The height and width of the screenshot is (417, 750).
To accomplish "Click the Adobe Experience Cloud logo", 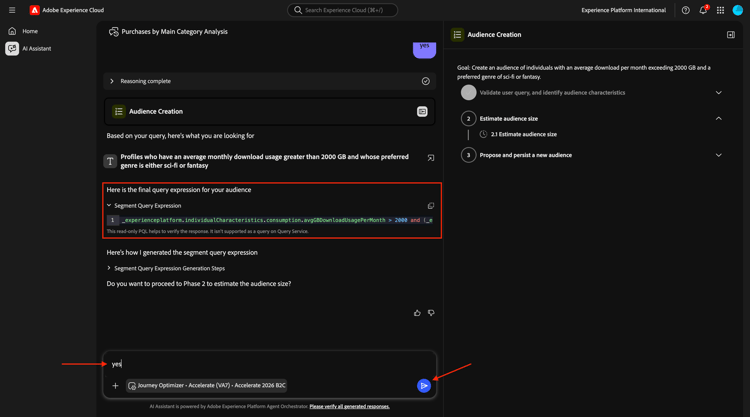I will [34, 10].
